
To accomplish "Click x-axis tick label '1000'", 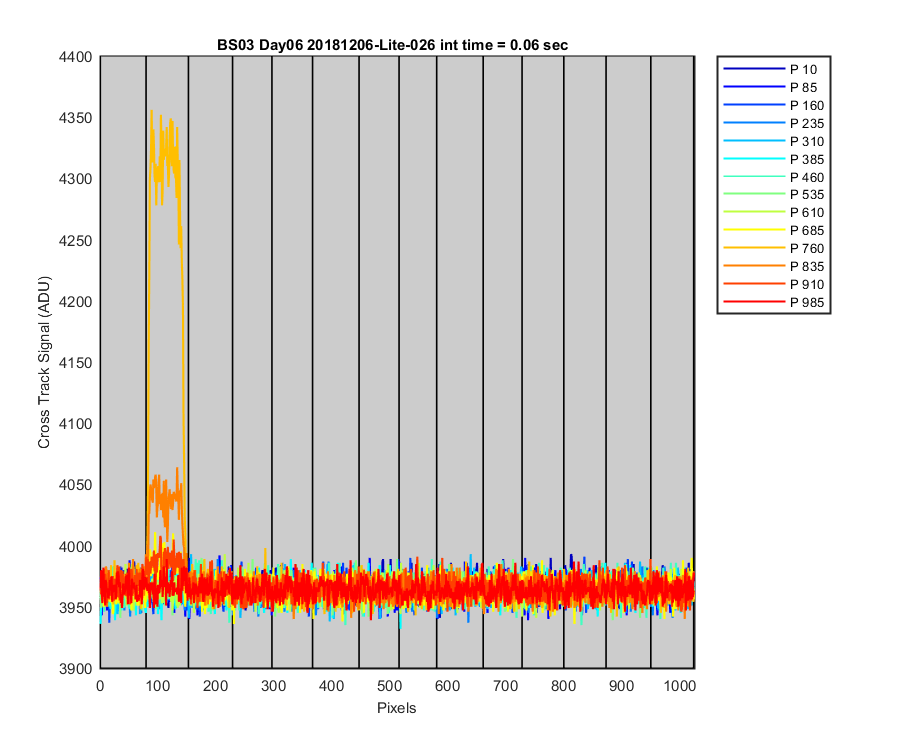I will click(x=680, y=686).
